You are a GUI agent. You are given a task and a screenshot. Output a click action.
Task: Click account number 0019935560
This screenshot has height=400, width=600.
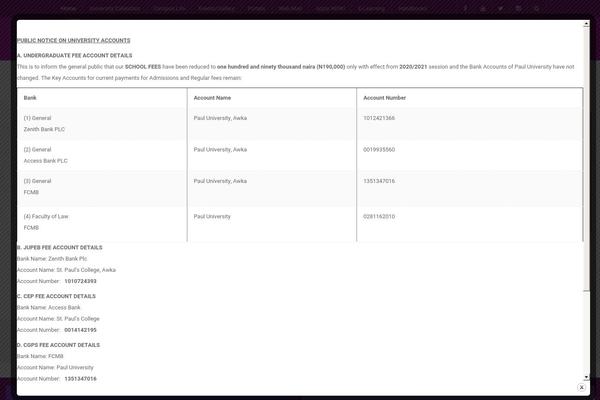click(x=379, y=149)
